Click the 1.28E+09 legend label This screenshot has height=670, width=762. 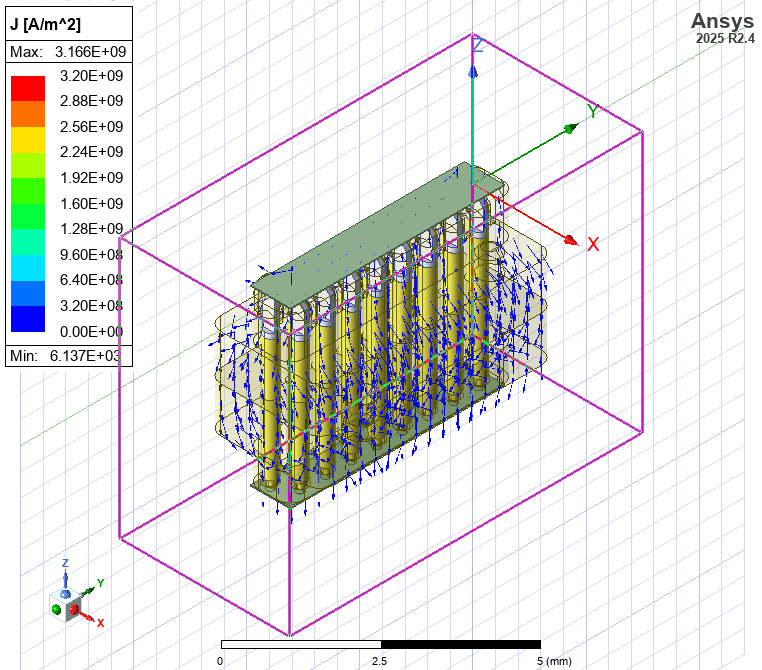point(91,229)
